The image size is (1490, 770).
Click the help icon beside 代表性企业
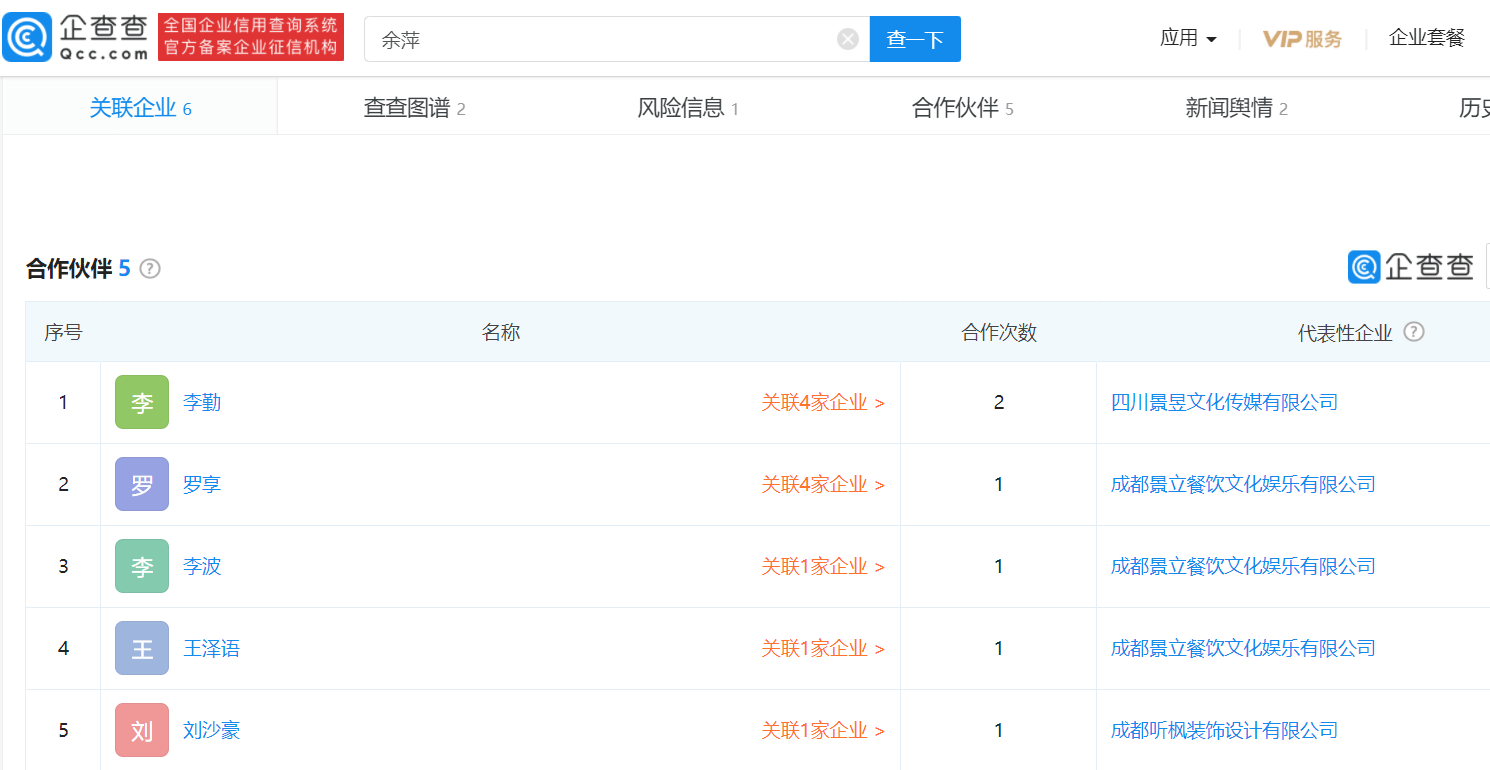1413,332
